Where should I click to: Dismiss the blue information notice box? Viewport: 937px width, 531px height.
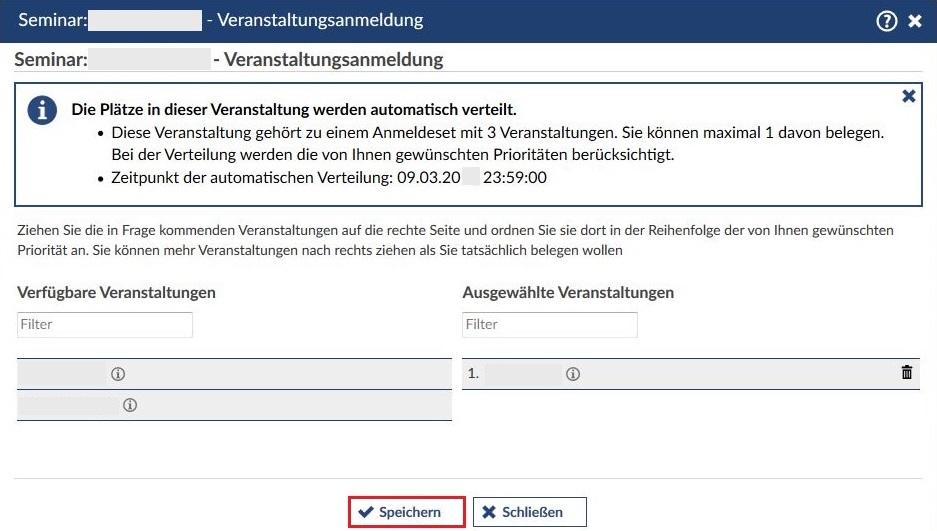click(908, 96)
